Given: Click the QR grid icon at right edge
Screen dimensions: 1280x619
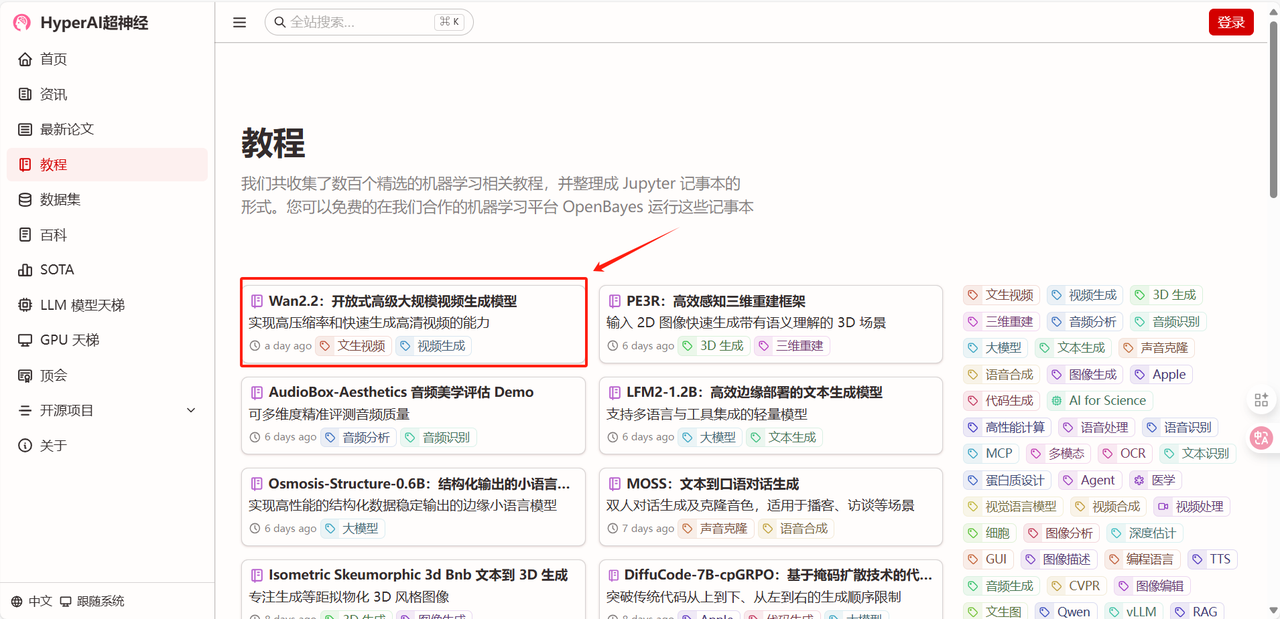Looking at the screenshot, I should click(1261, 400).
